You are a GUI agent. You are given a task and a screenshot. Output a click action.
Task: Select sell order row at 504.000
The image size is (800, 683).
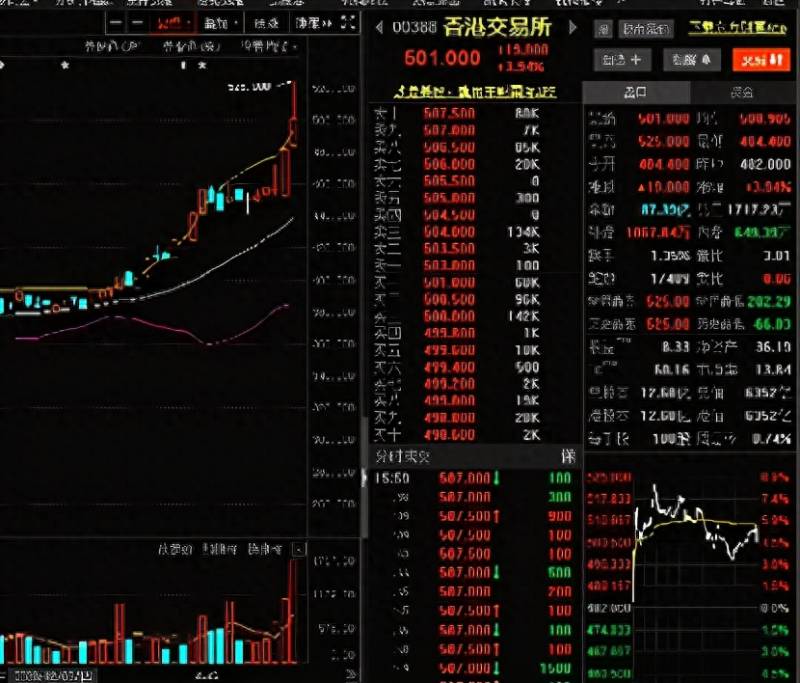[x=457, y=232]
